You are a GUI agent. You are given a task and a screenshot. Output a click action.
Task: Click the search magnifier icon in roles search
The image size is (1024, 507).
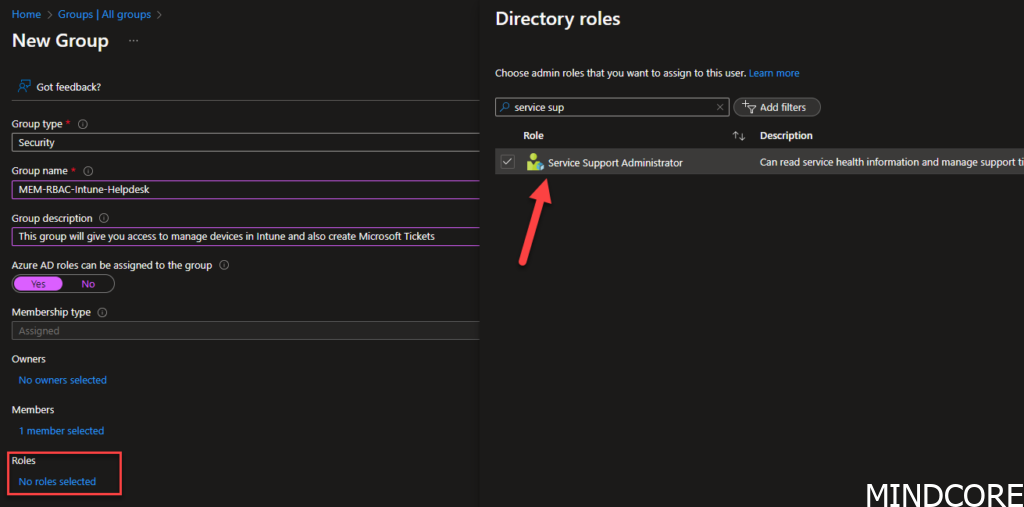pyautogui.click(x=504, y=107)
